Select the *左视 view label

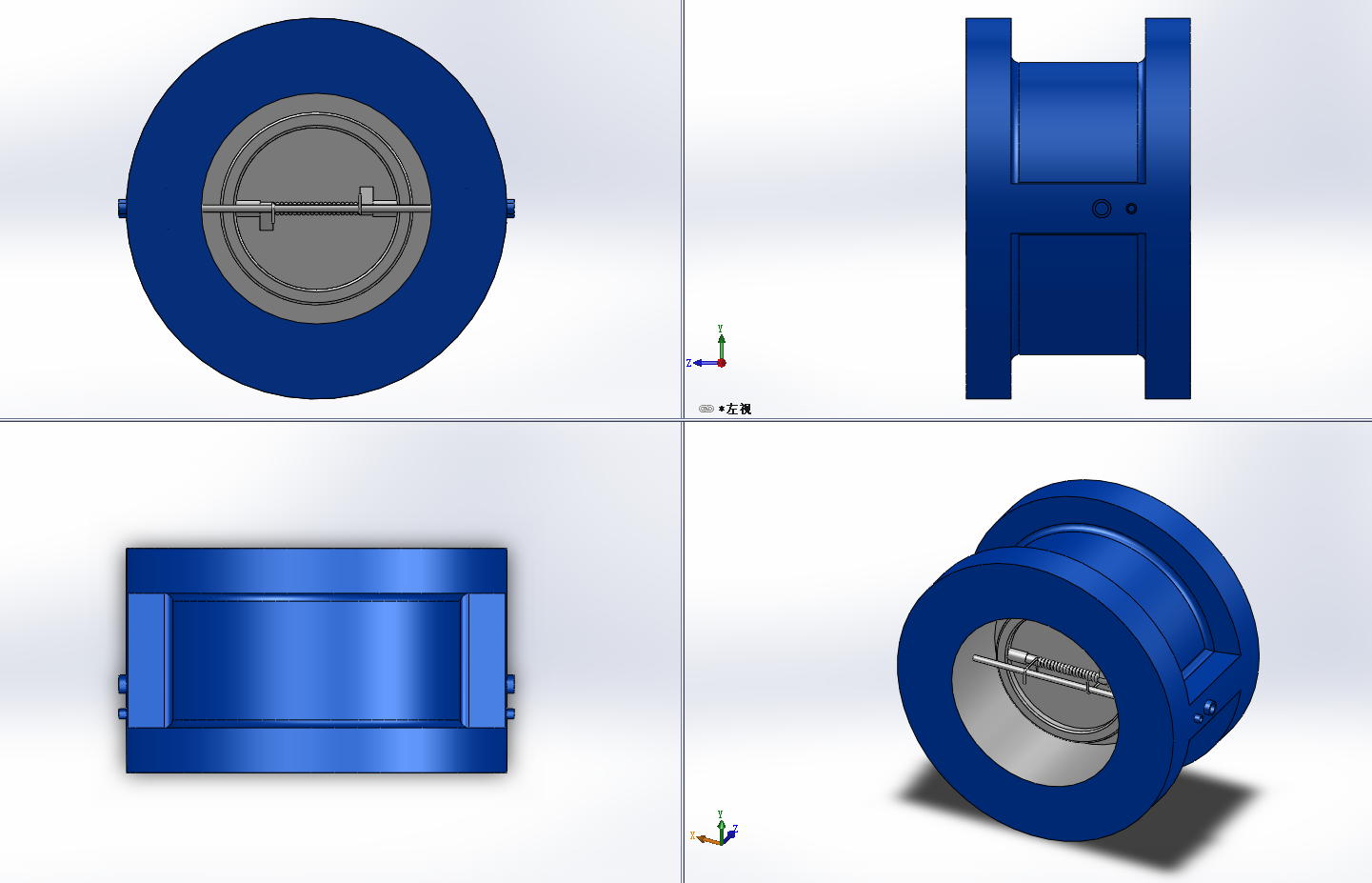[x=735, y=409]
